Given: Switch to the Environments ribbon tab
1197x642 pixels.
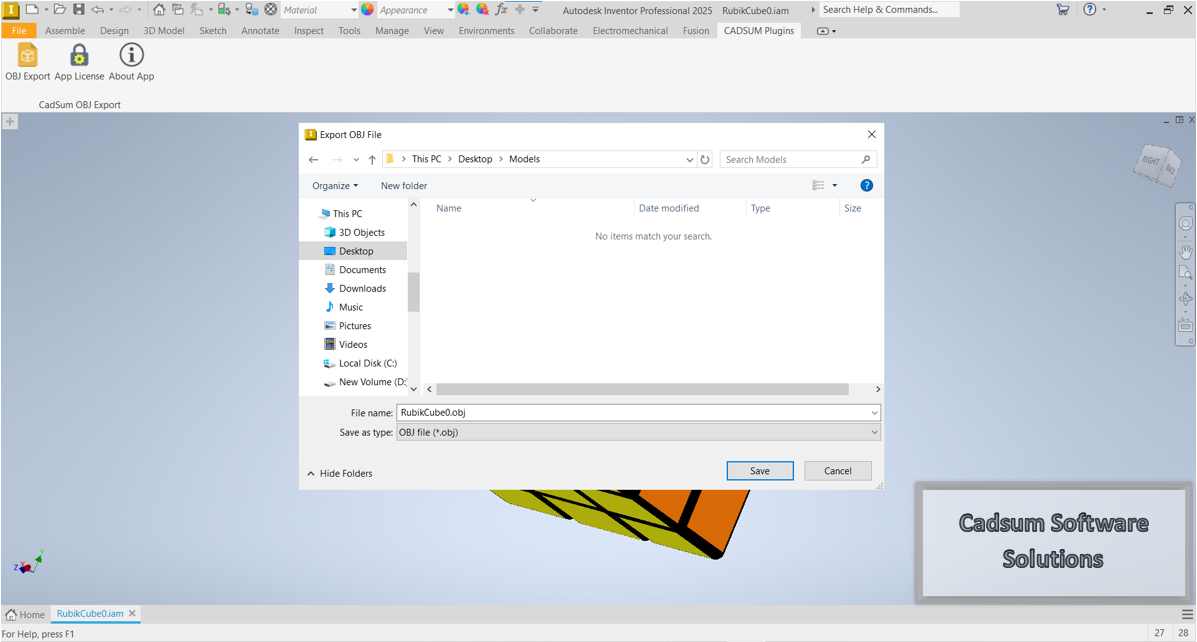Looking at the screenshot, I should click(x=486, y=31).
